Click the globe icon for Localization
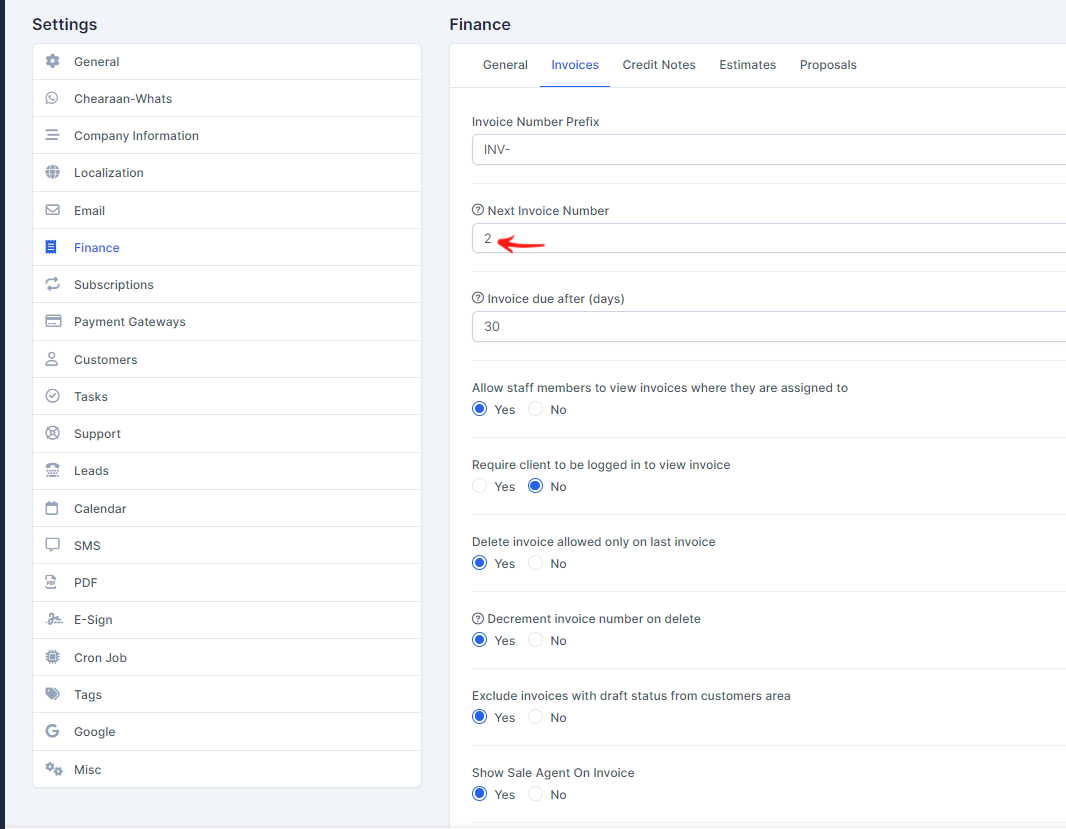The image size is (1066, 829). click(x=53, y=173)
